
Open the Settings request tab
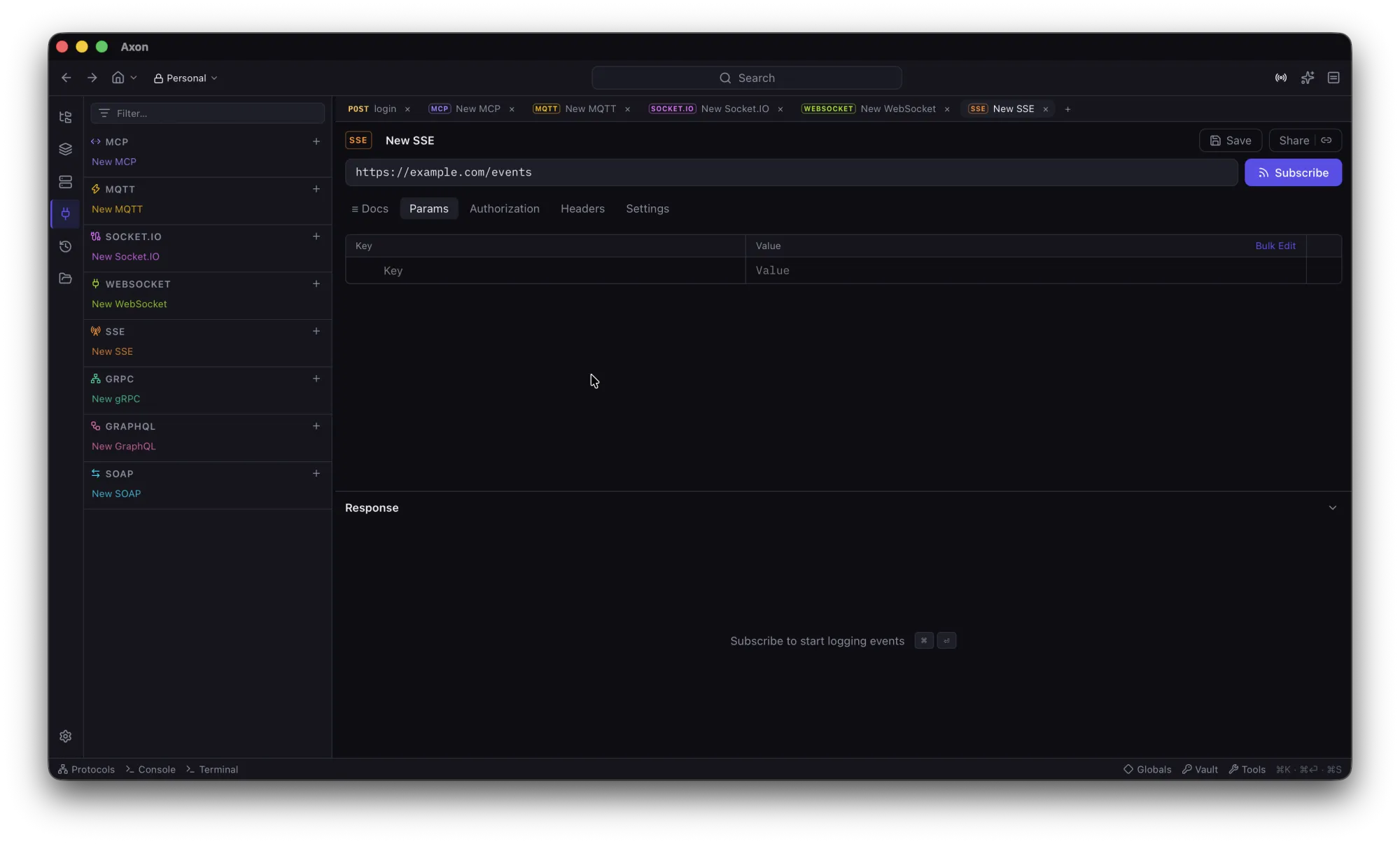647,209
